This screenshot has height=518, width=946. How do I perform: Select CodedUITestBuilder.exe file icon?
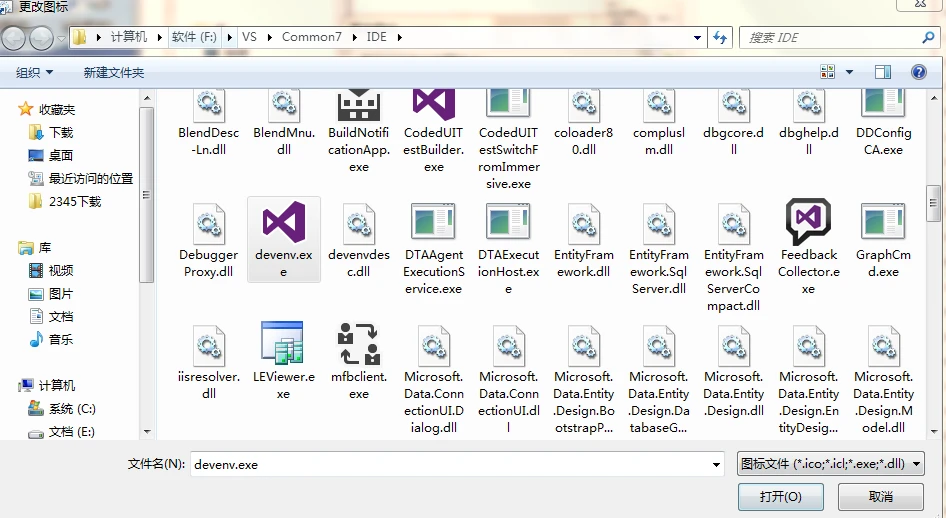(x=433, y=105)
